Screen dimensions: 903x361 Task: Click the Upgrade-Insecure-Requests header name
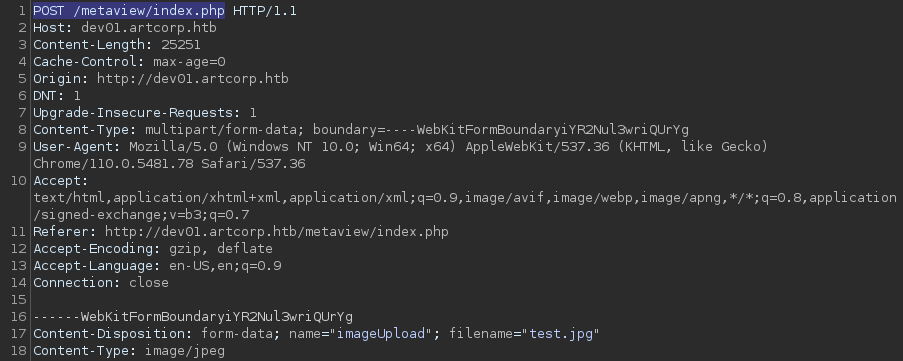point(136,113)
